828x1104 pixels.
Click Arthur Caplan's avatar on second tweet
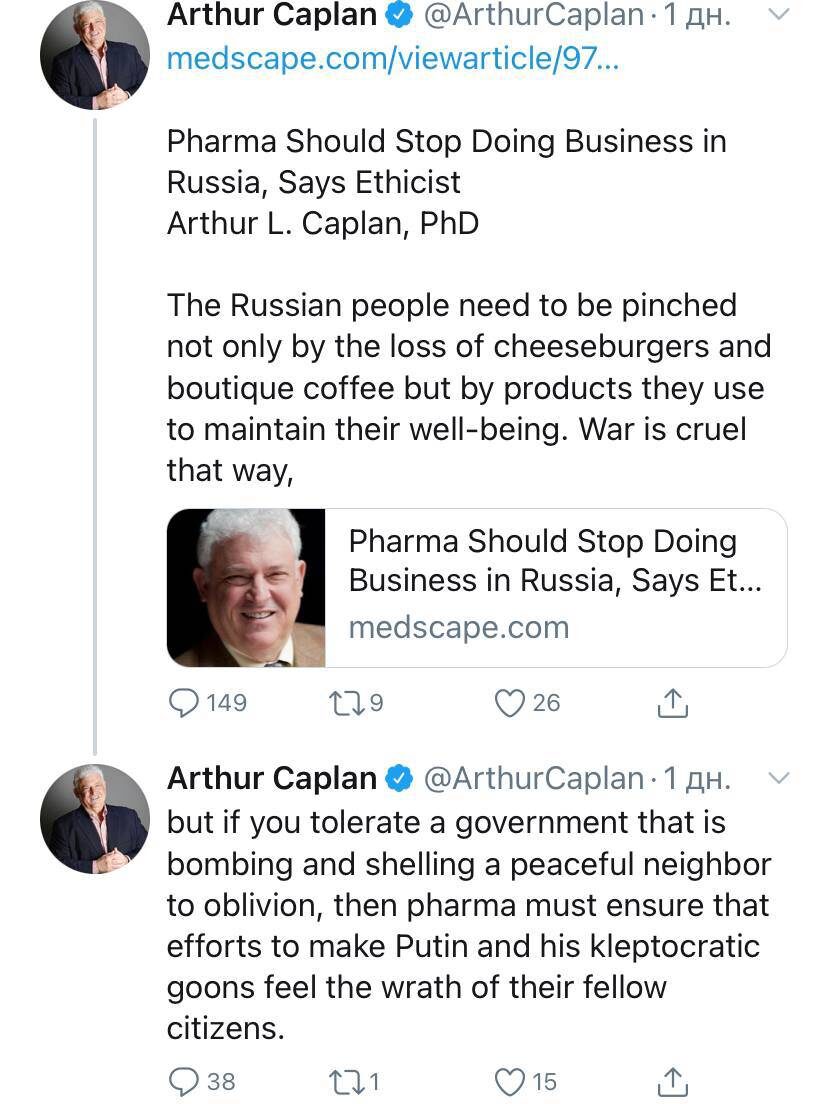click(x=94, y=819)
